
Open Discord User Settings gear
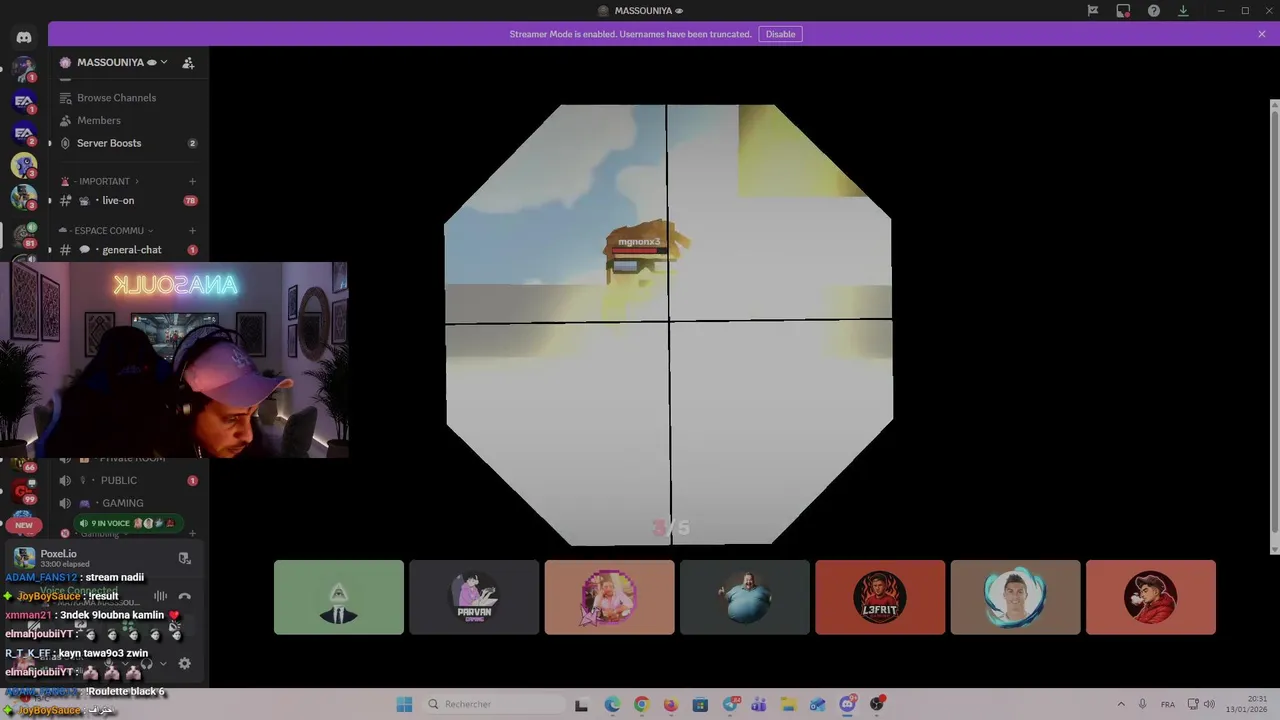point(184,663)
